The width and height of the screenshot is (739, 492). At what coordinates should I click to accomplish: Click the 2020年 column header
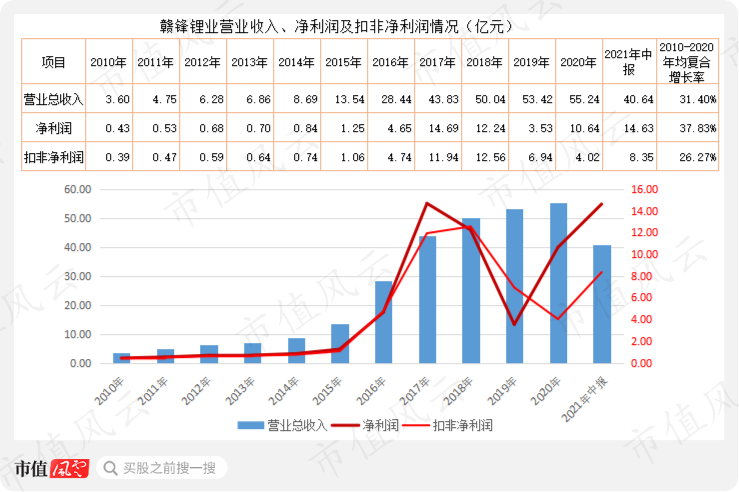coord(578,62)
